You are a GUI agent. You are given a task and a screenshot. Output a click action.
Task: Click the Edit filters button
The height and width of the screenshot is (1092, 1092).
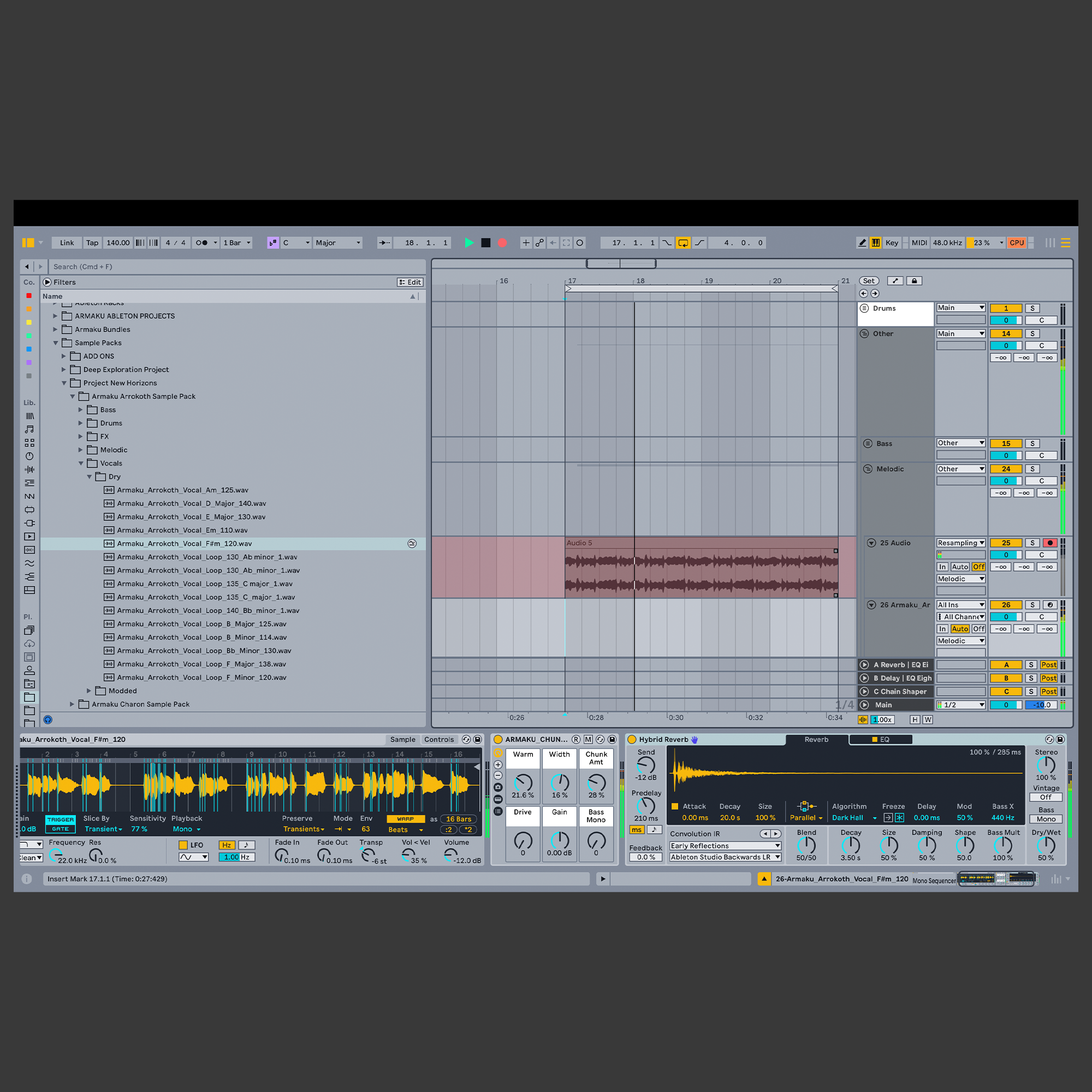[x=410, y=282]
